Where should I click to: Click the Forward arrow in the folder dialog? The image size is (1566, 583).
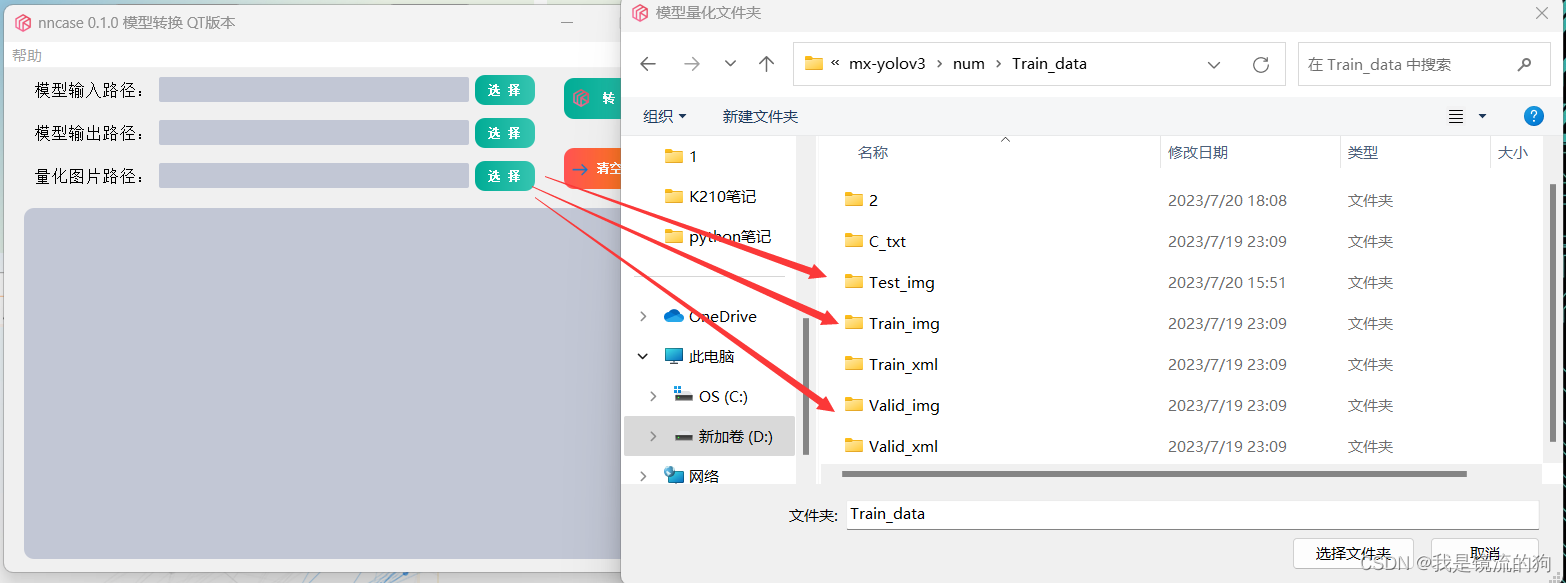click(x=692, y=64)
